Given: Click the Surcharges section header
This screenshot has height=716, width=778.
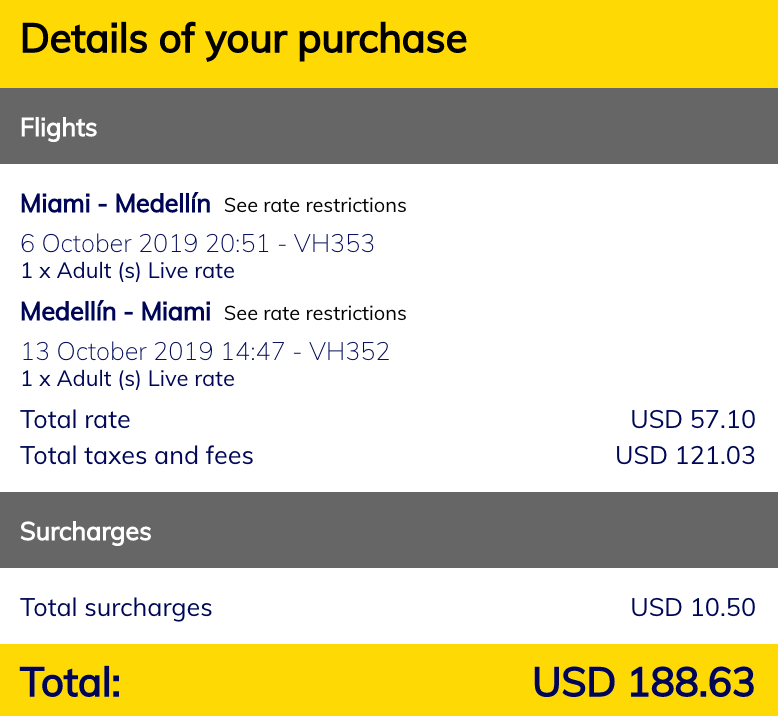Looking at the screenshot, I should click(x=389, y=530).
